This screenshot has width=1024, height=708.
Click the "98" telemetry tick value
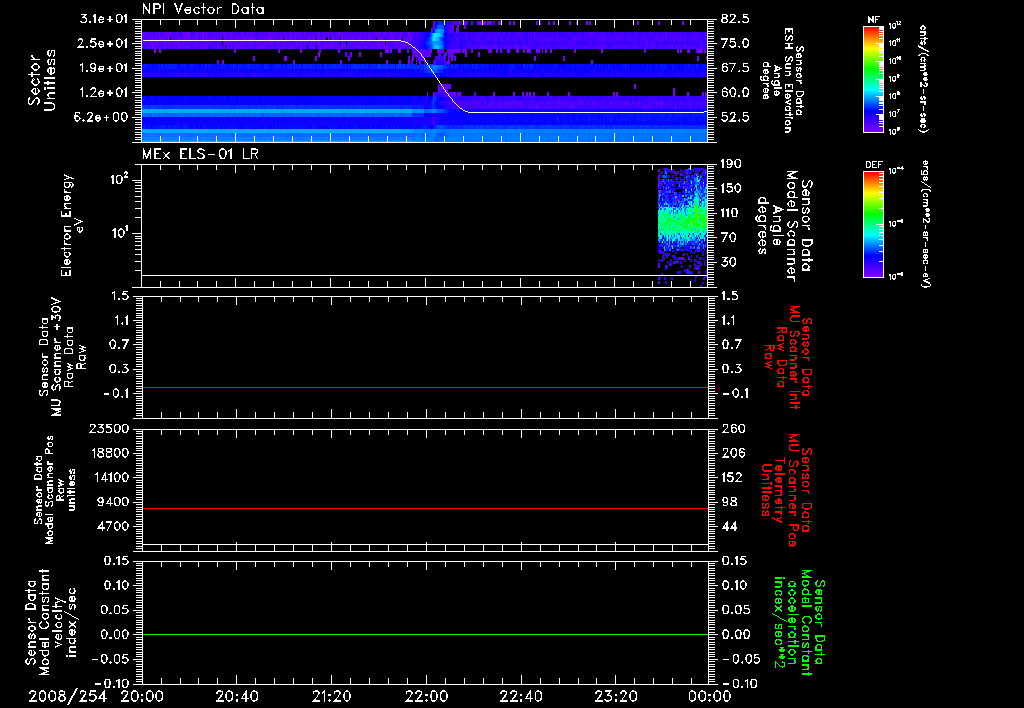coord(728,502)
